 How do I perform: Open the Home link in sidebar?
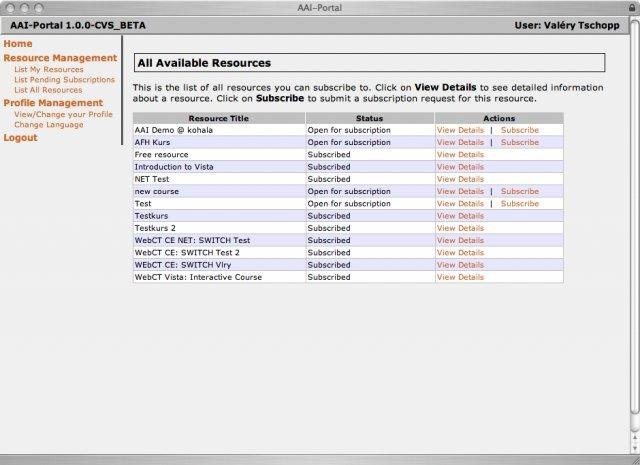(18, 44)
